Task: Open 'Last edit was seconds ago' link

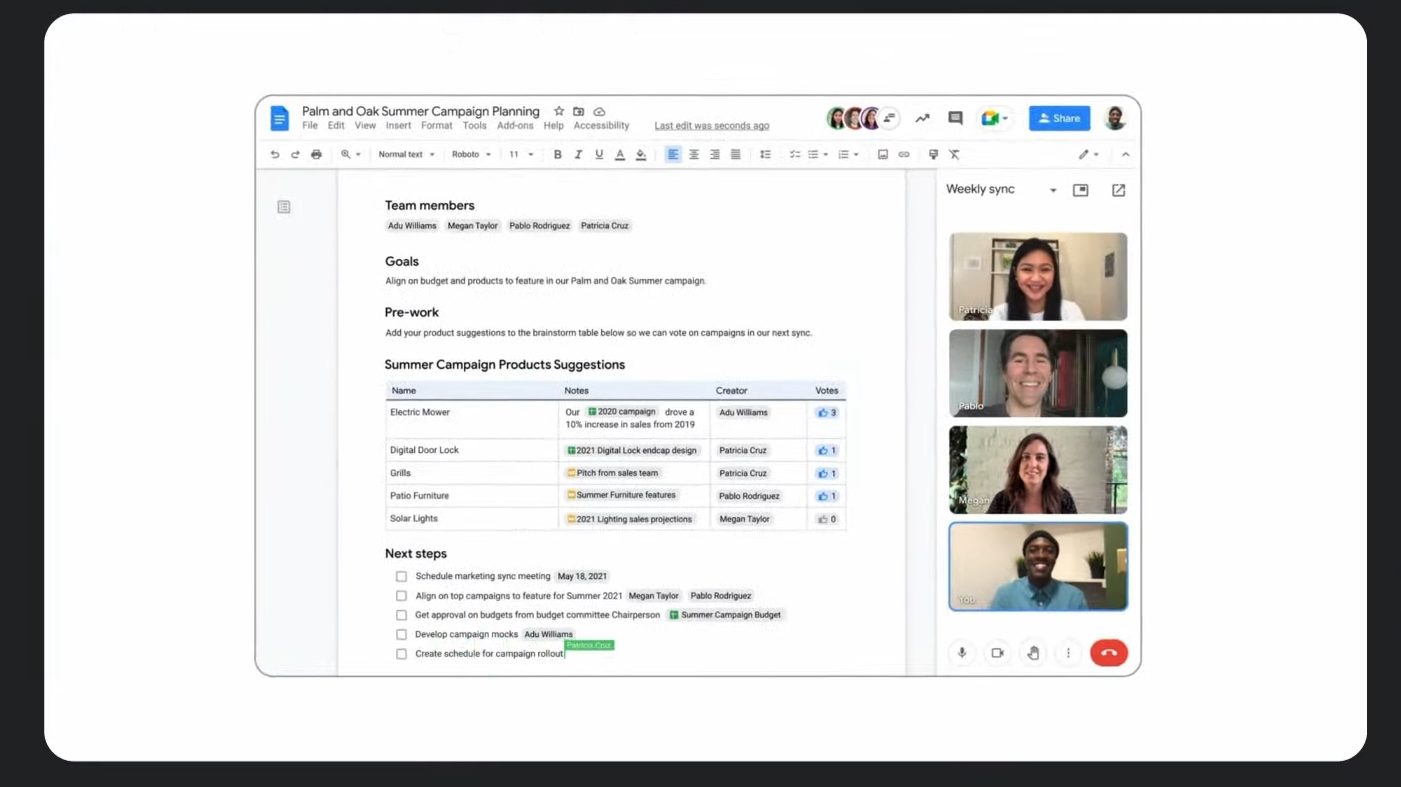Action: (x=712, y=126)
